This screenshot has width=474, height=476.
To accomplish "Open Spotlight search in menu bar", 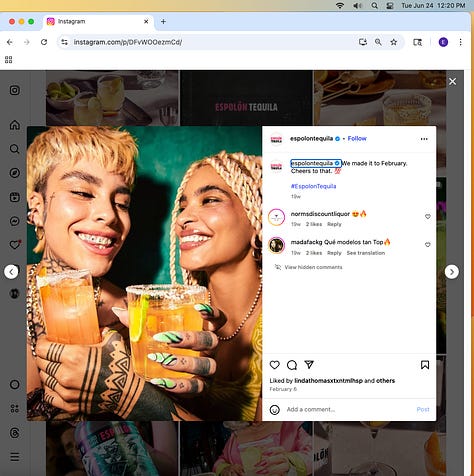I will point(375,5).
